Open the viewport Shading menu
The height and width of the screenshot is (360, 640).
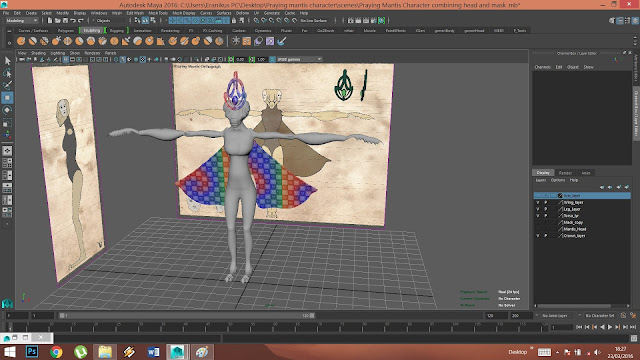pos(38,53)
